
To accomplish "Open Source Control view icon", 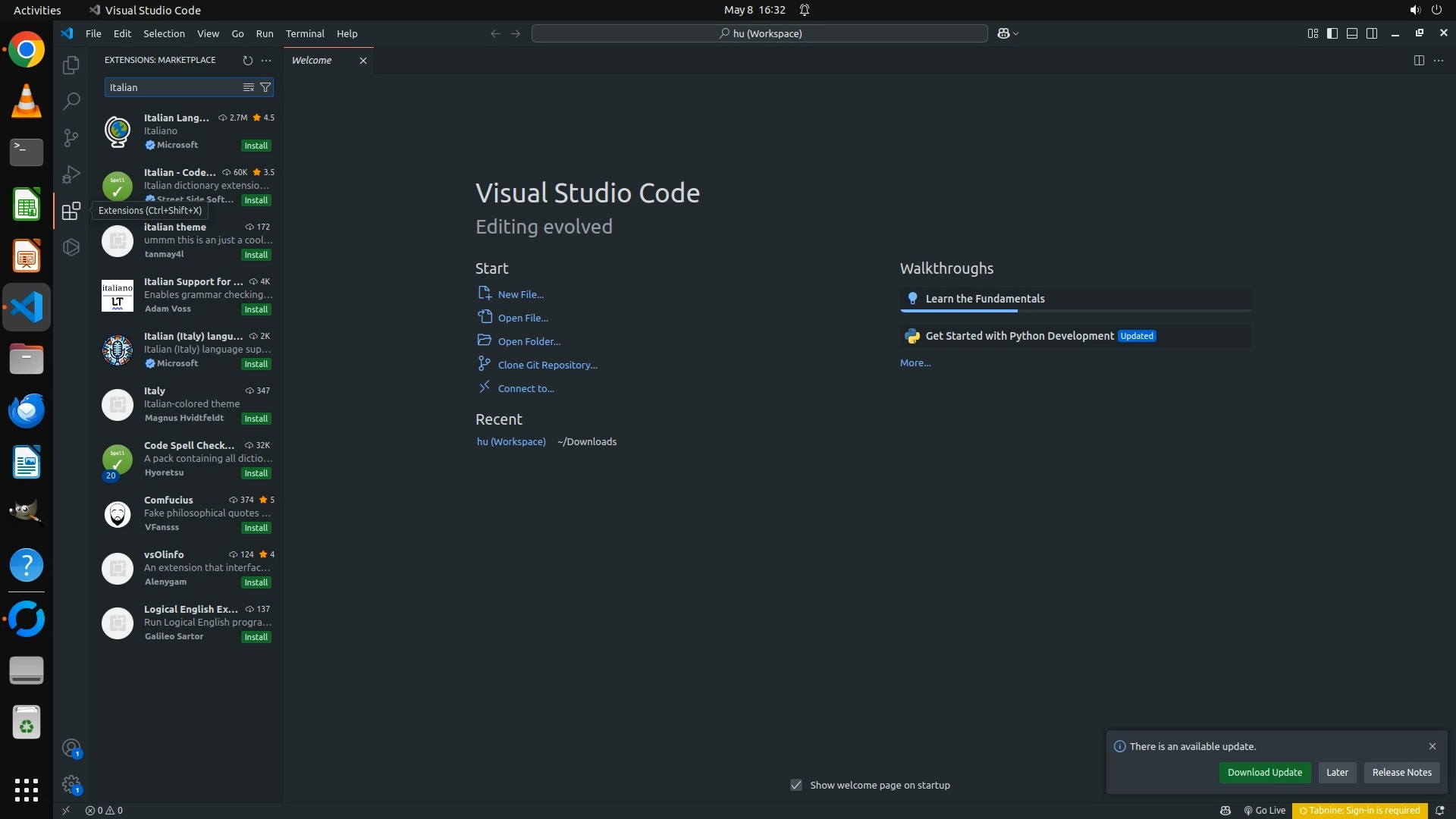I will 71,137.
